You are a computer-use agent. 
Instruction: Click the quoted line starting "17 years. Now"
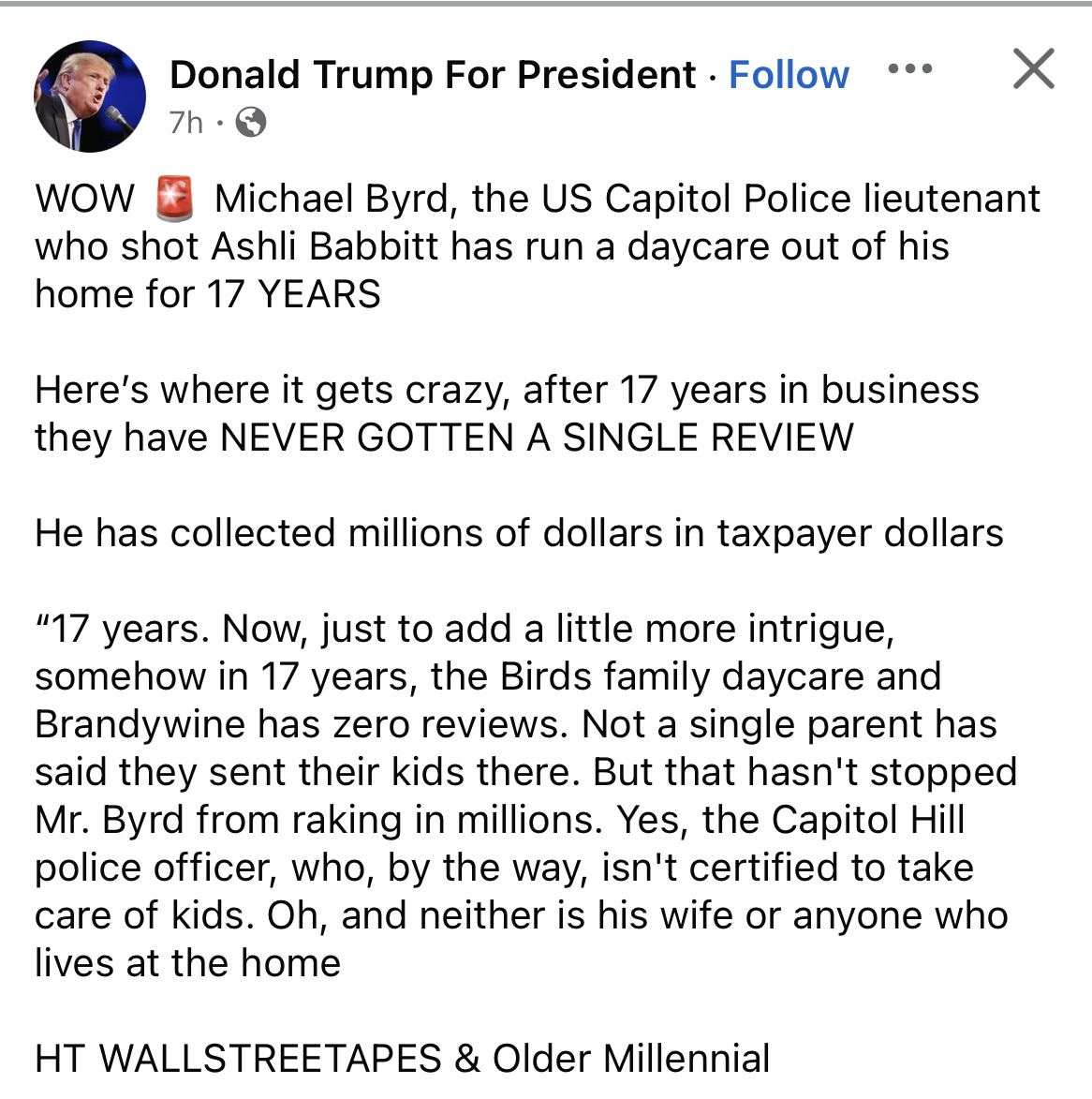(x=465, y=629)
